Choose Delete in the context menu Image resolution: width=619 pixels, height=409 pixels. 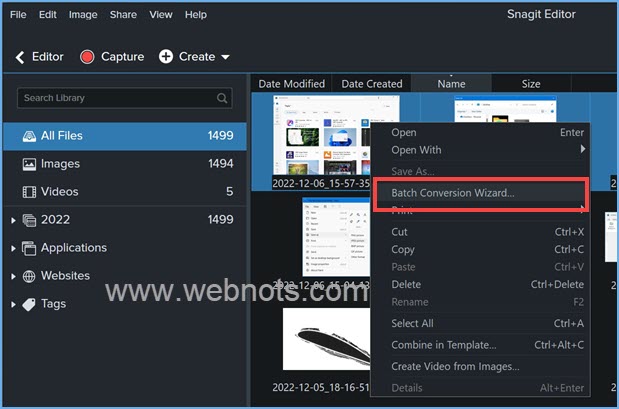[x=480, y=285]
